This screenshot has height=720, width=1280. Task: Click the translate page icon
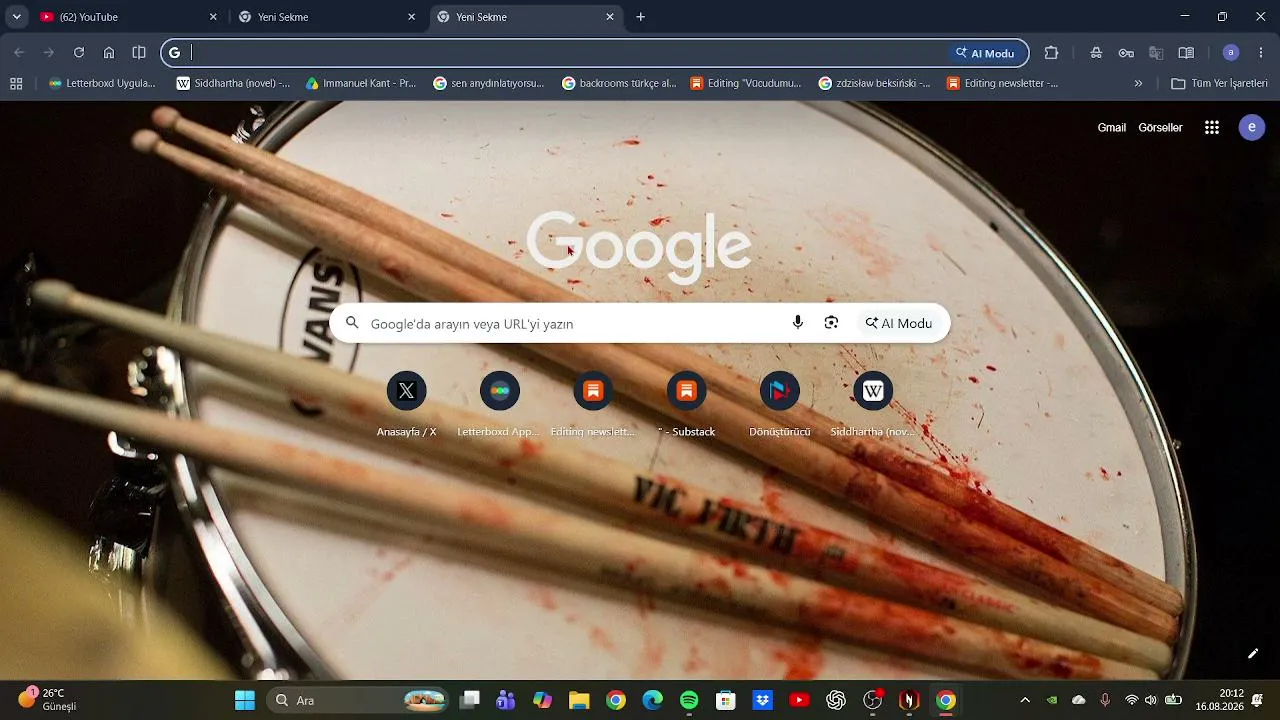[x=1156, y=53]
